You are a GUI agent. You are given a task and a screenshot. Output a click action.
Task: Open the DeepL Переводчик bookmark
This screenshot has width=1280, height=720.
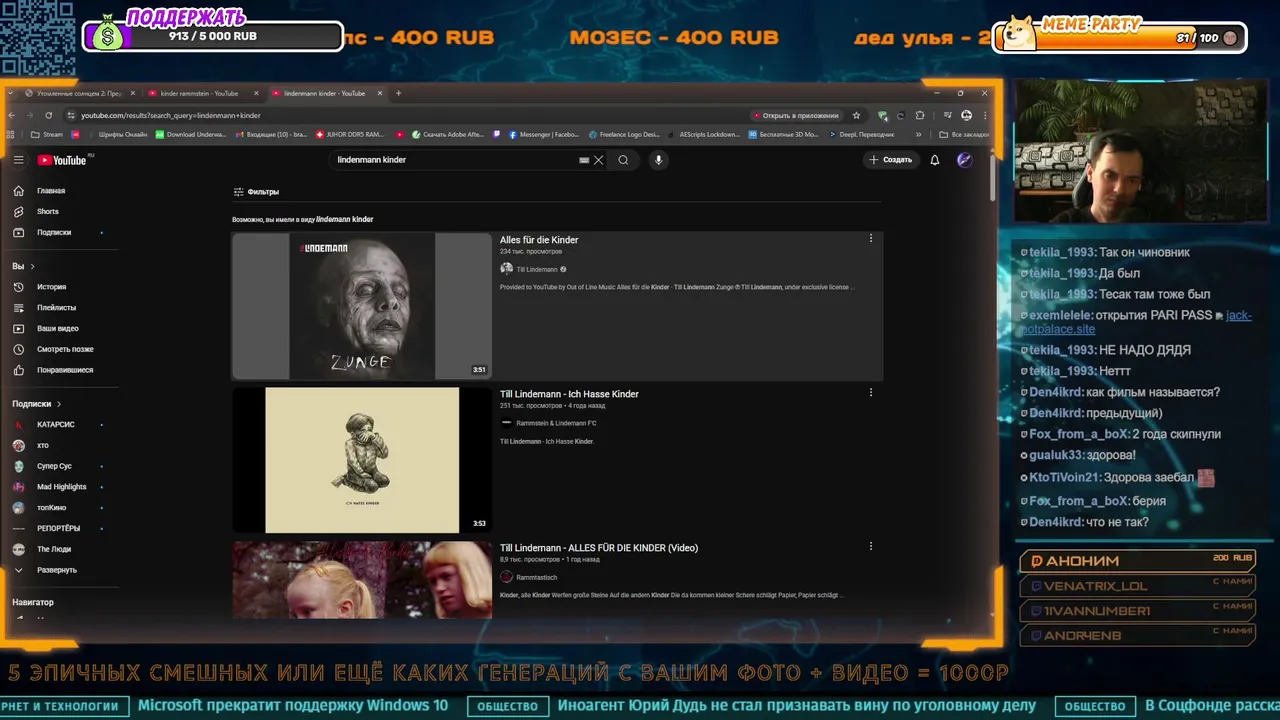tap(861, 134)
